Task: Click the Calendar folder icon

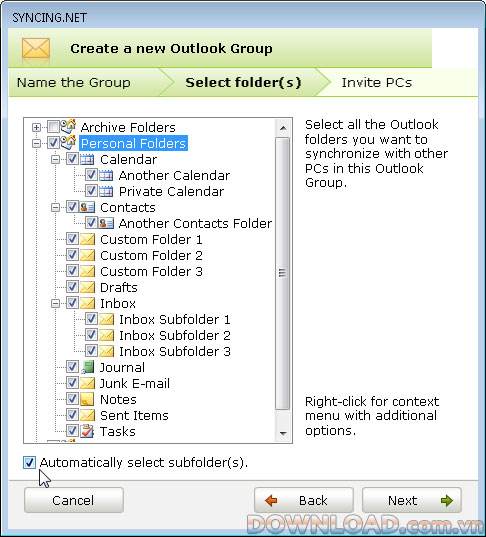Action: coord(87,159)
